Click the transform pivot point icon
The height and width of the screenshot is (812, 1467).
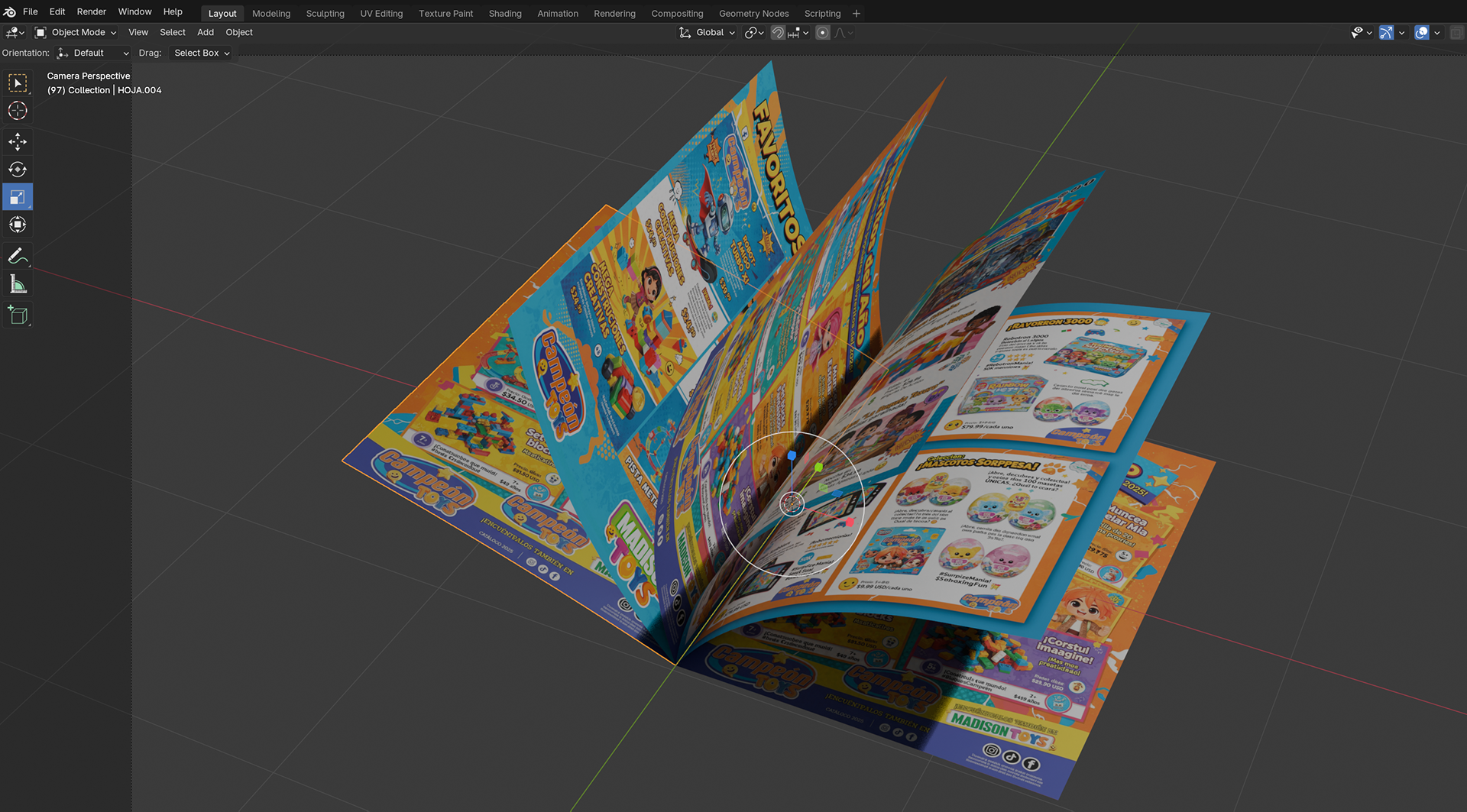point(754,33)
